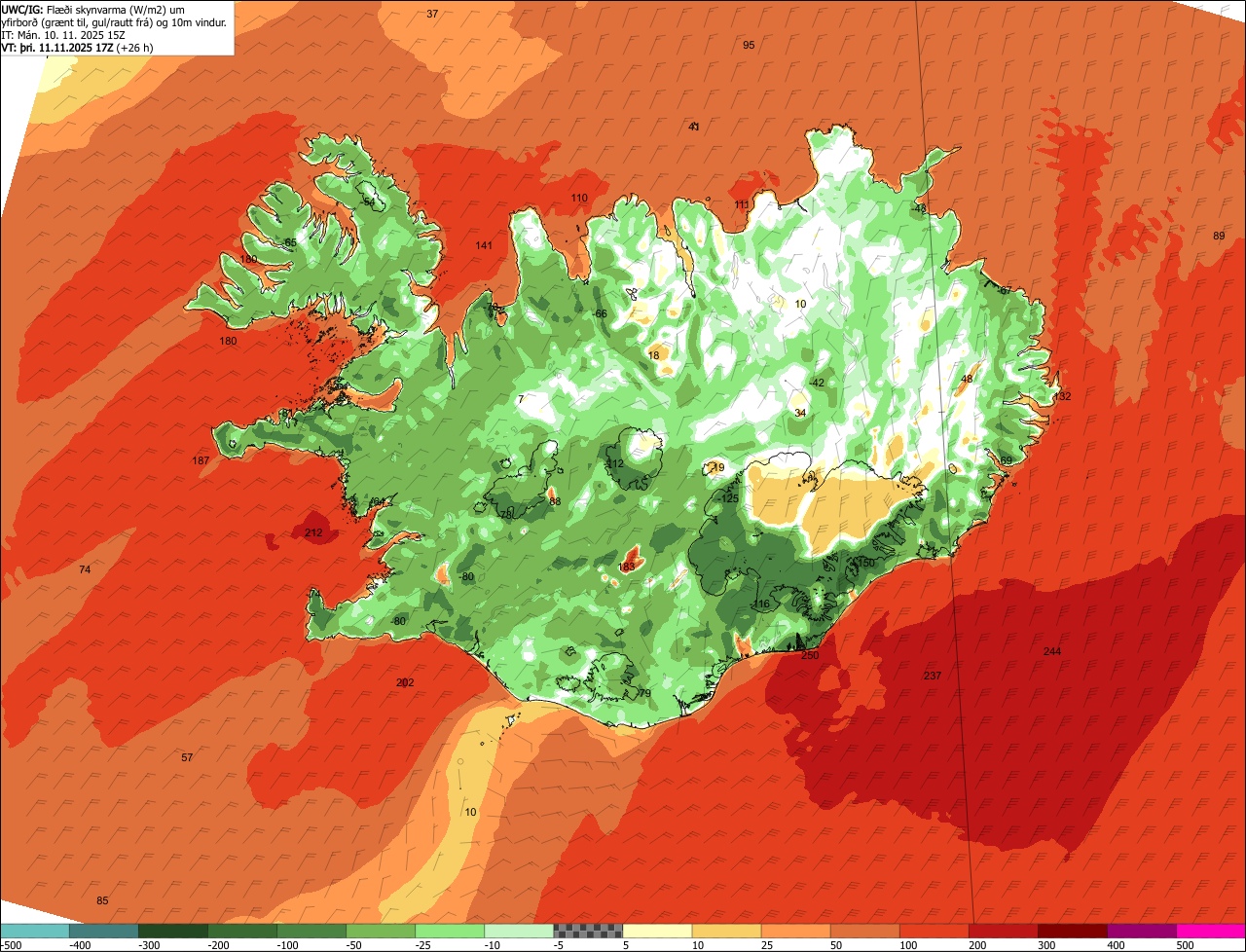Viewport: 1246px width, 952px height.
Task: Click the '183' value in the southern highlands
Action: [627, 567]
